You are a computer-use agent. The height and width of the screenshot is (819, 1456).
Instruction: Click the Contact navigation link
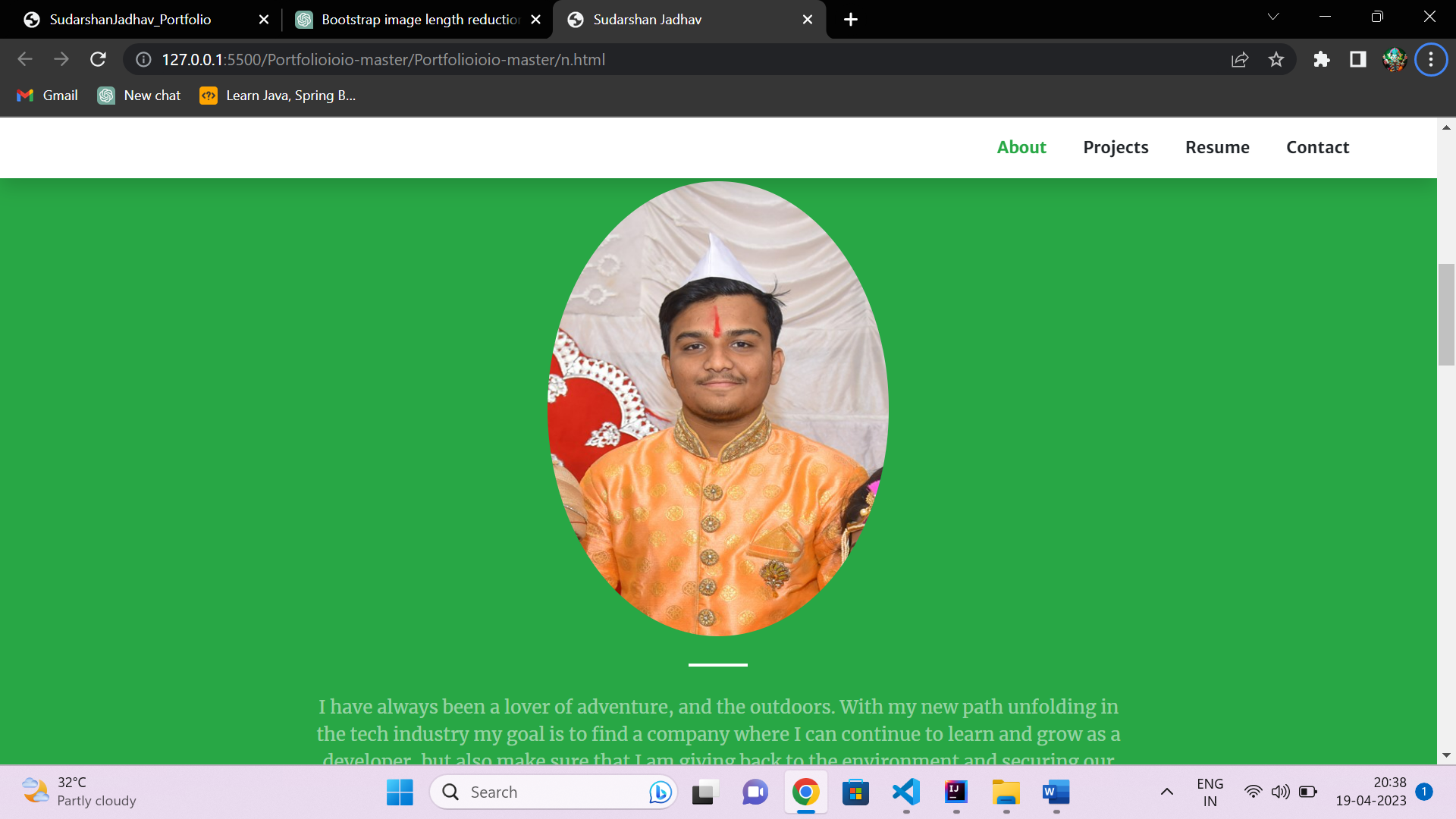coord(1317,147)
